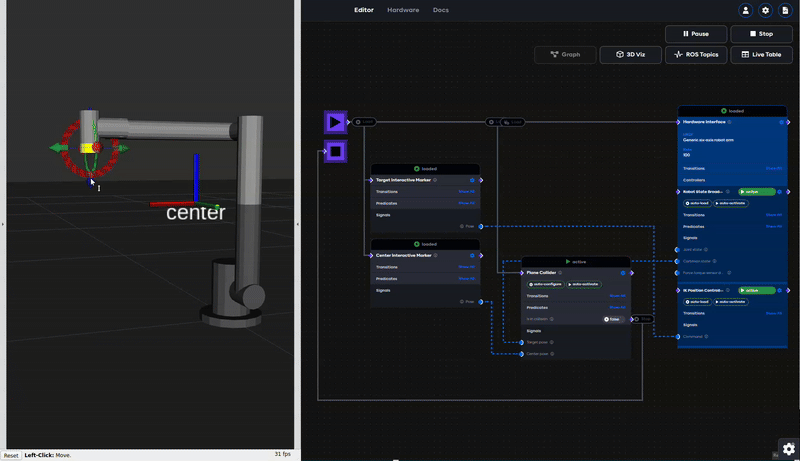Show all Transitions of Plane Collider

coord(617,296)
